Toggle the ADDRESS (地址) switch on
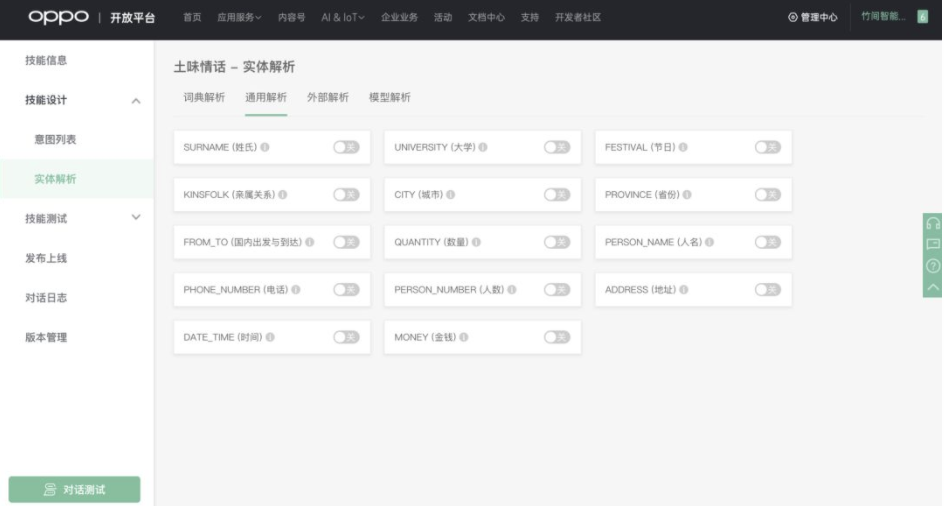This screenshot has width=944, height=506. pos(767,290)
